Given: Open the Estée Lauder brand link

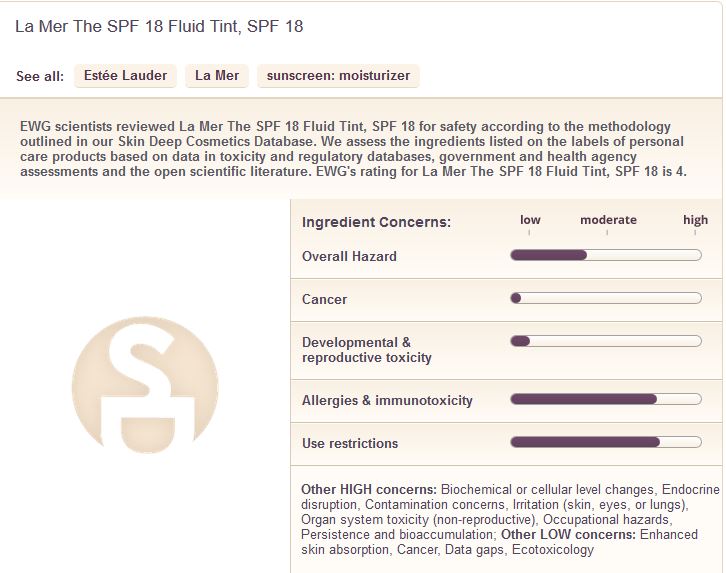Looking at the screenshot, I should 125,75.
